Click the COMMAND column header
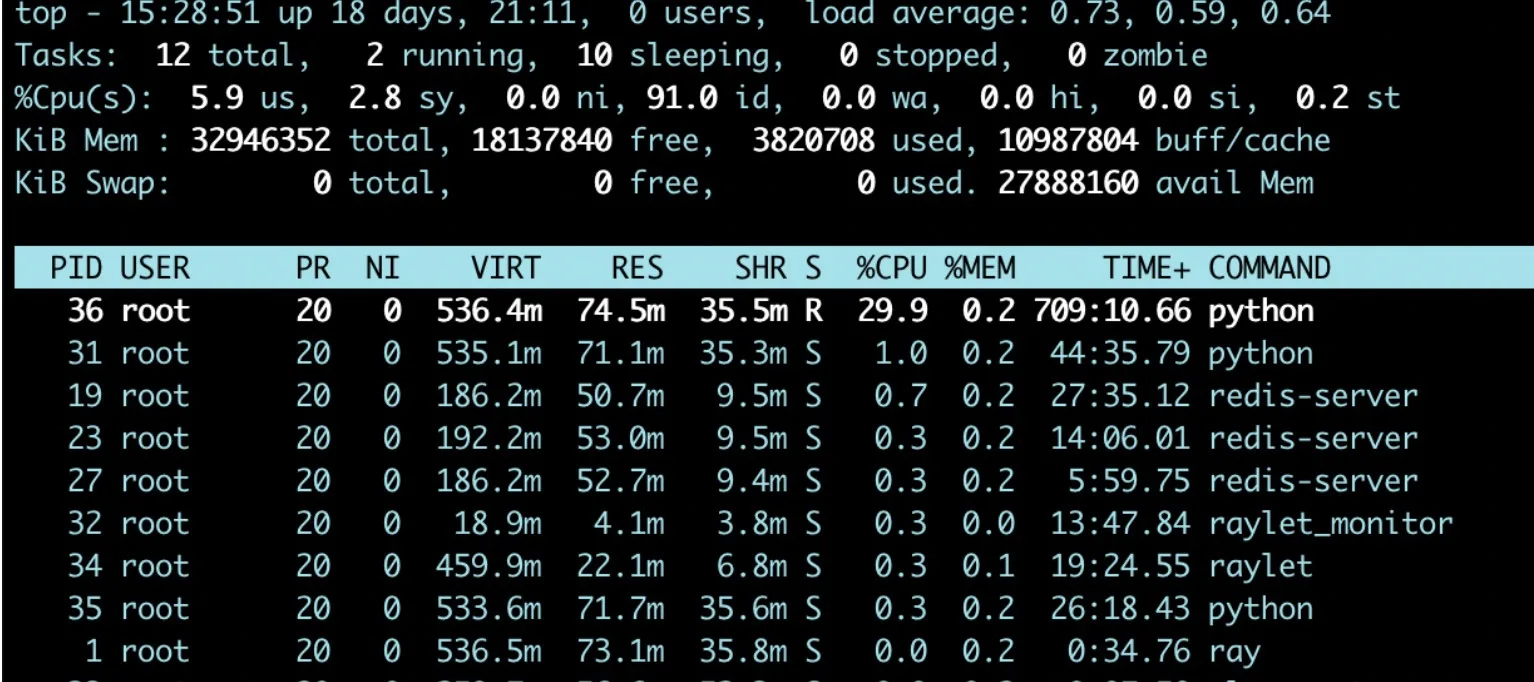1534x682 pixels. [1269, 268]
